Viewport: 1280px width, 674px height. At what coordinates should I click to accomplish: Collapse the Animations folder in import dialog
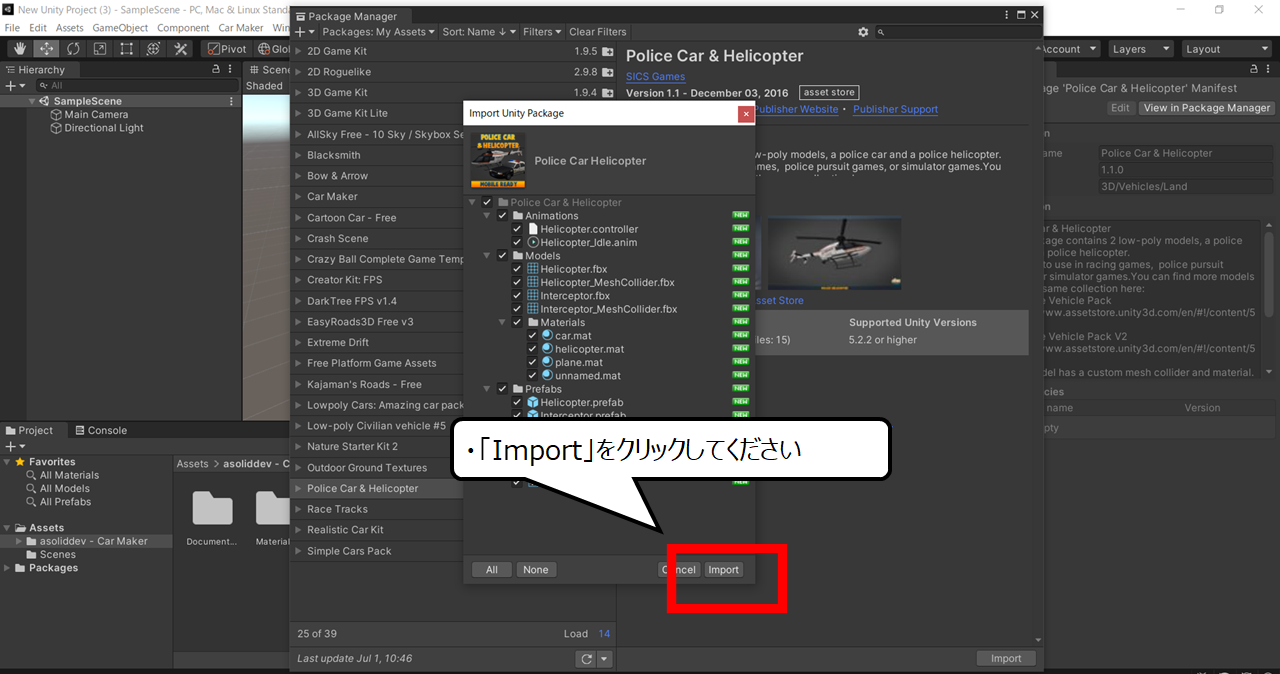(x=487, y=216)
